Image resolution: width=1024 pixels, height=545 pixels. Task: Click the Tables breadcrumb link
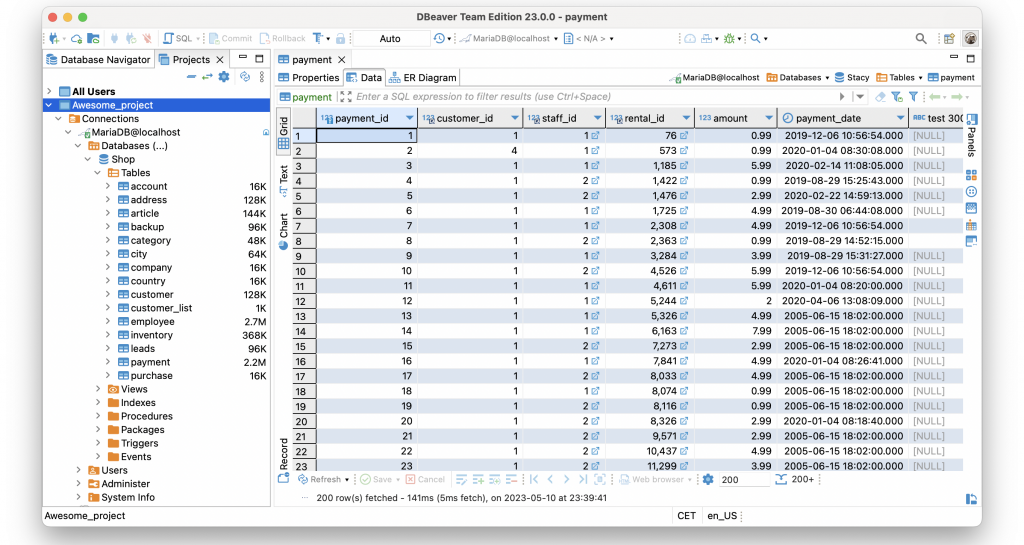(x=895, y=78)
